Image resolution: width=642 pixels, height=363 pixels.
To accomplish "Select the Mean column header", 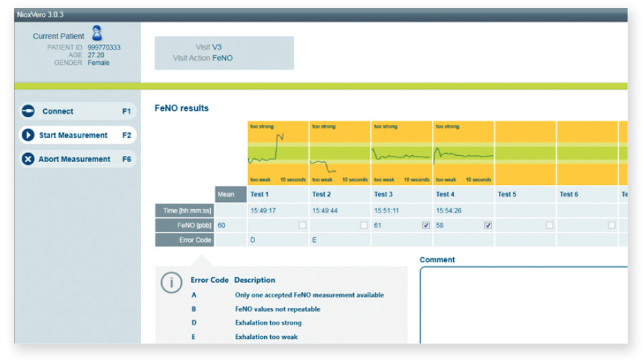I will (x=231, y=194).
